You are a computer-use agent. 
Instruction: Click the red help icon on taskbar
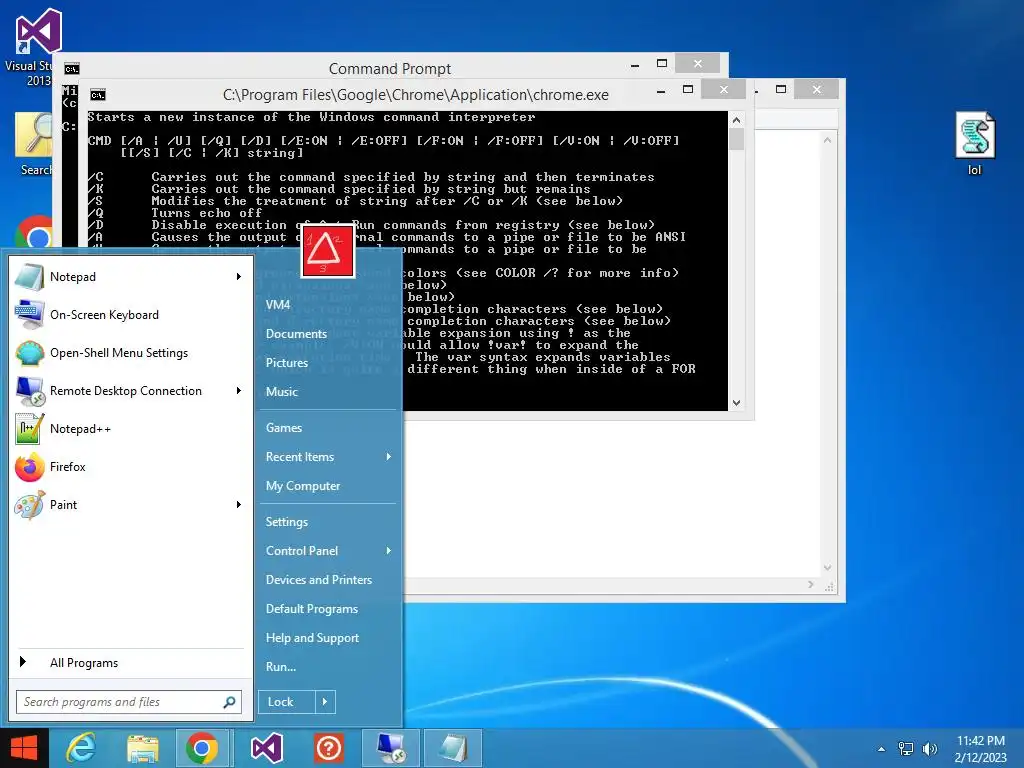[328, 748]
